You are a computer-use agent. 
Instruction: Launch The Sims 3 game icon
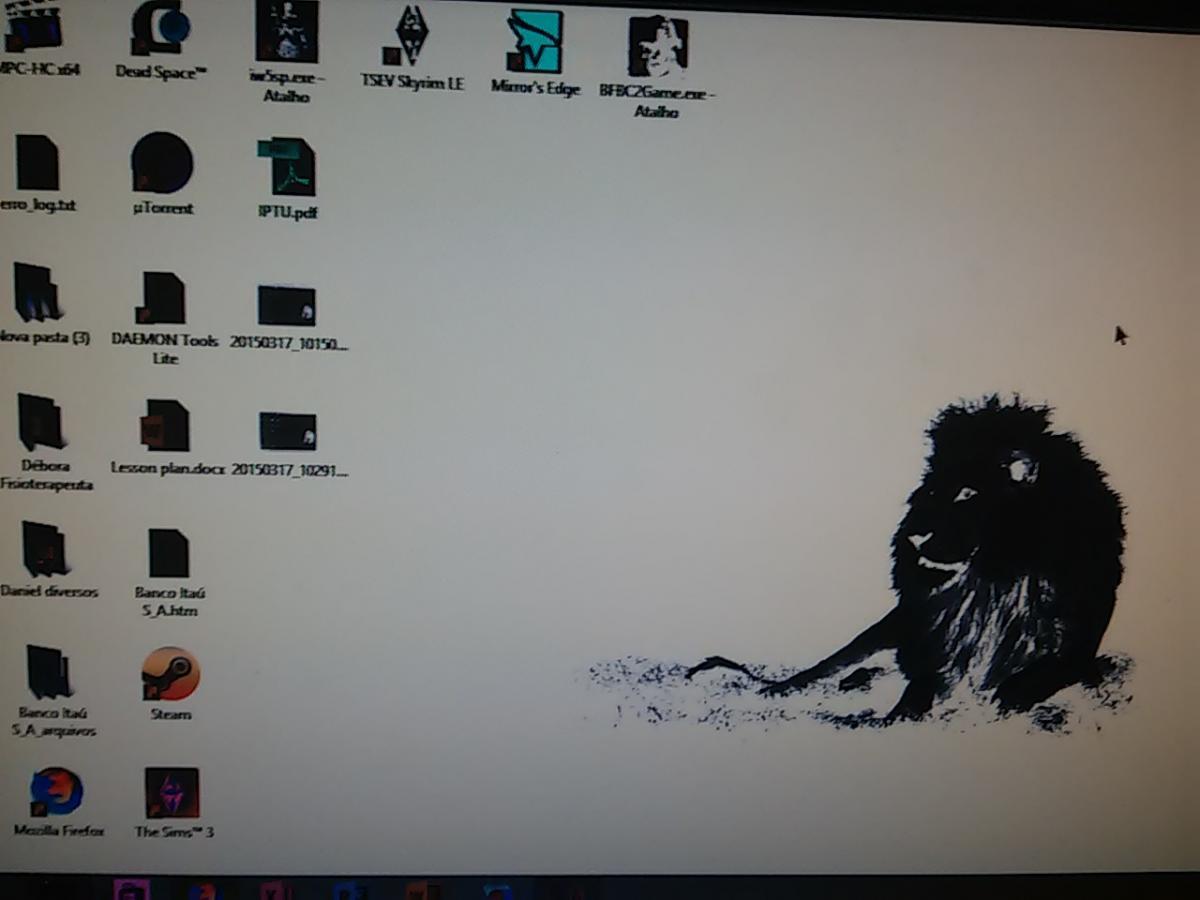(x=172, y=793)
